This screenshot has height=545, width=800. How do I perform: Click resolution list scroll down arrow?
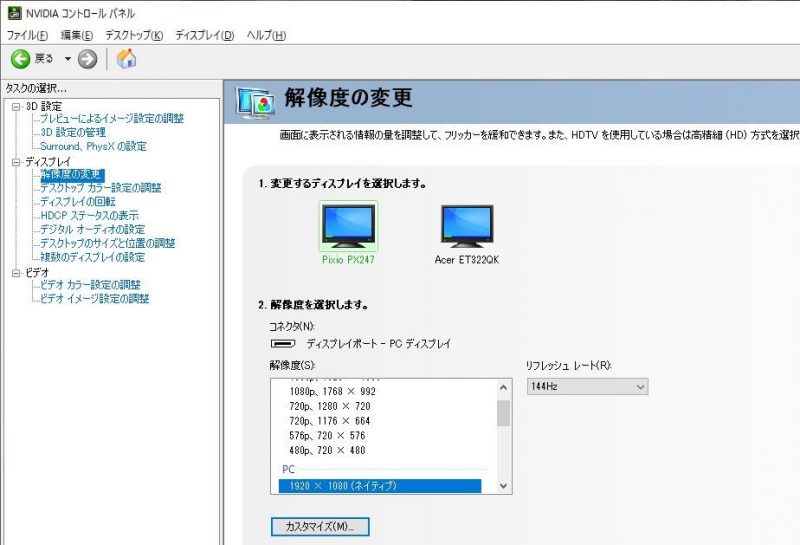pyautogui.click(x=504, y=486)
